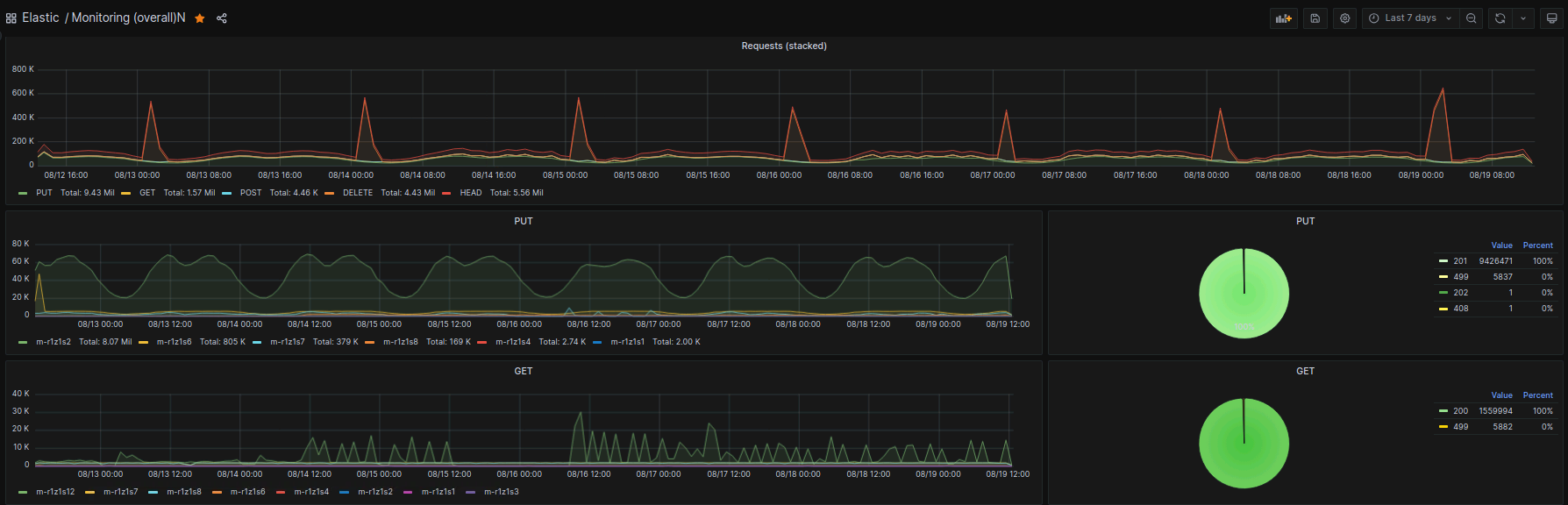
Task: Add a new panel to the dashboard
Action: click(x=1284, y=18)
